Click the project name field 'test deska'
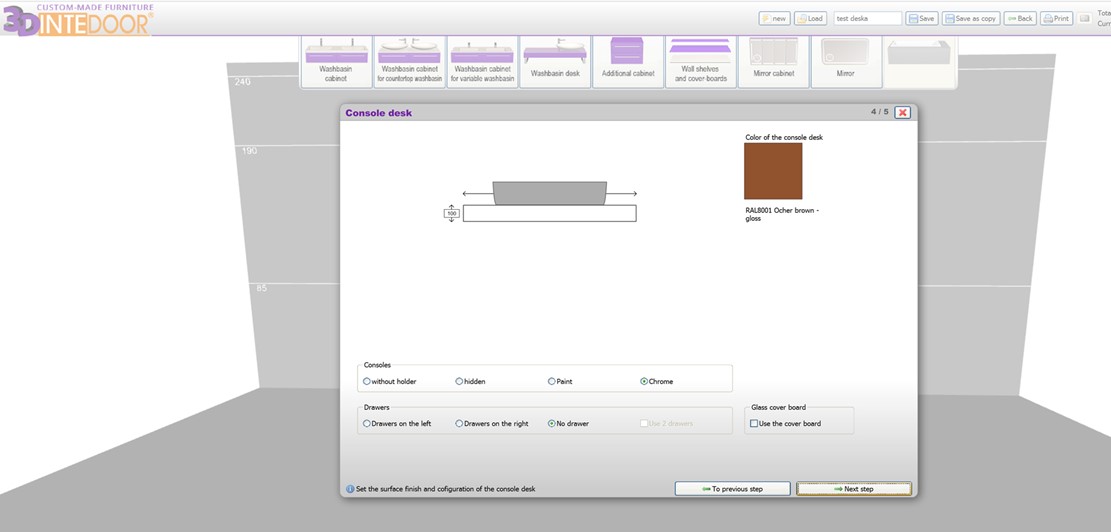 [x=867, y=18]
